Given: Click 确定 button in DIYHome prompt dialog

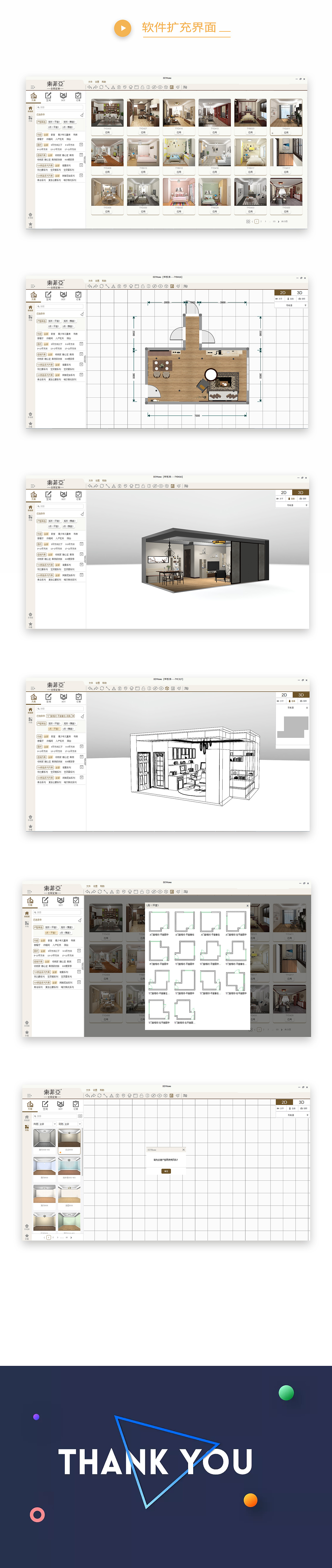Looking at the screenshot, I should click(x=166, y=1171).
